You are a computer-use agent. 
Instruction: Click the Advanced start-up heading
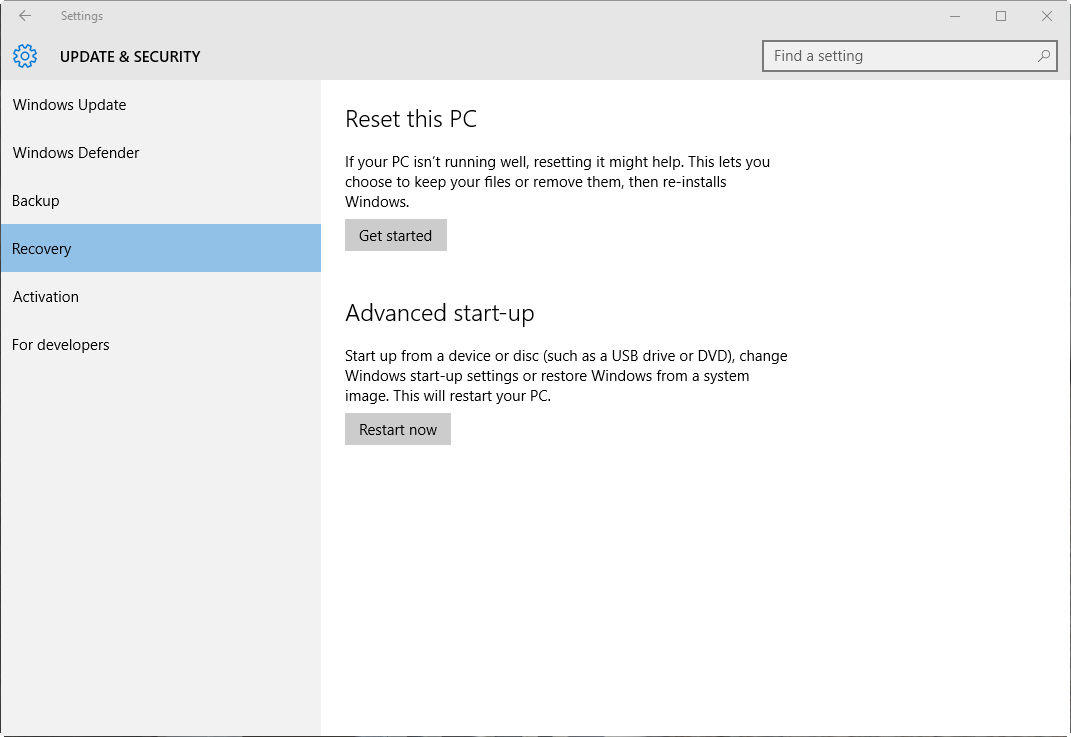[x=439, y=313]
